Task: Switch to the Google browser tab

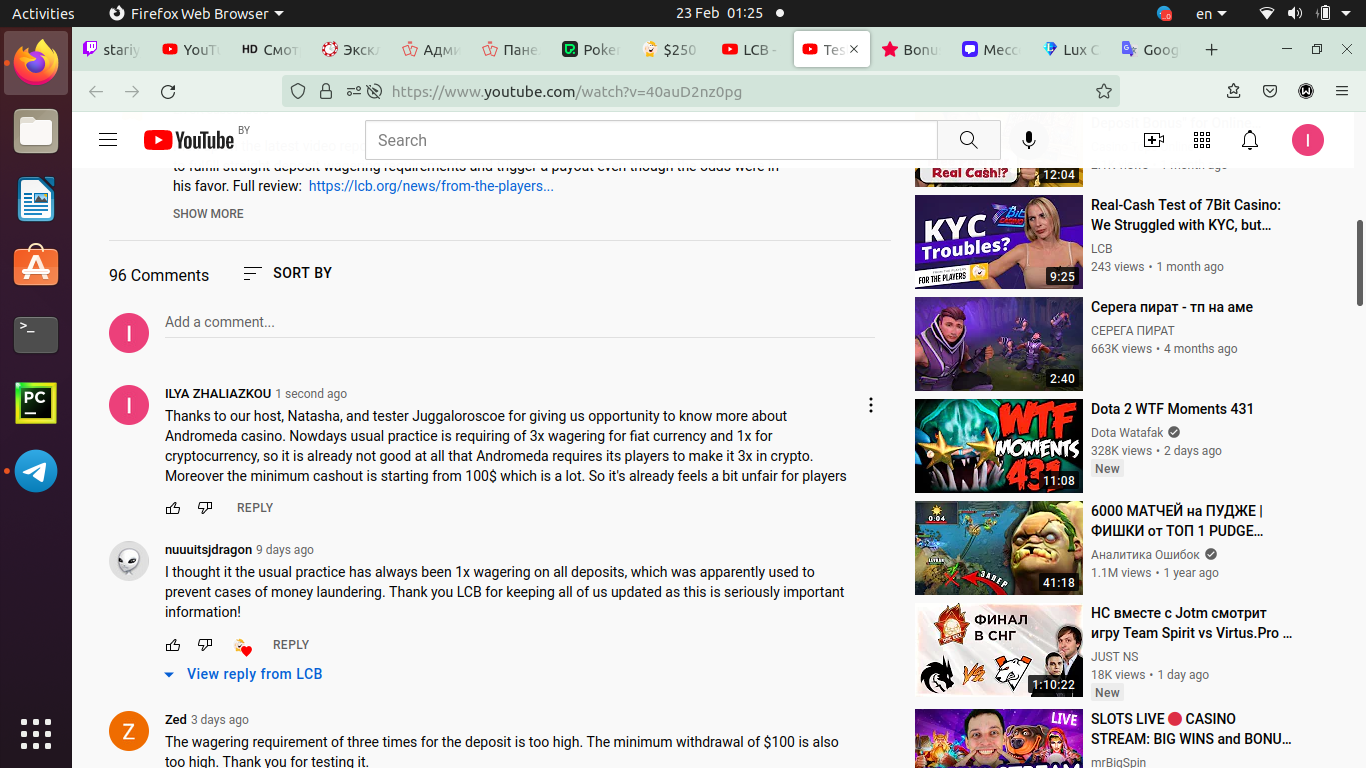Action: pyautogui.click(x=1150, y=50)
